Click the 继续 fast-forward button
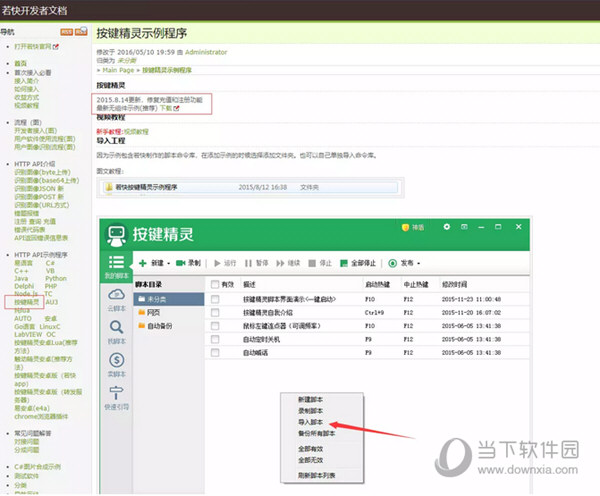 pos(288,263)
